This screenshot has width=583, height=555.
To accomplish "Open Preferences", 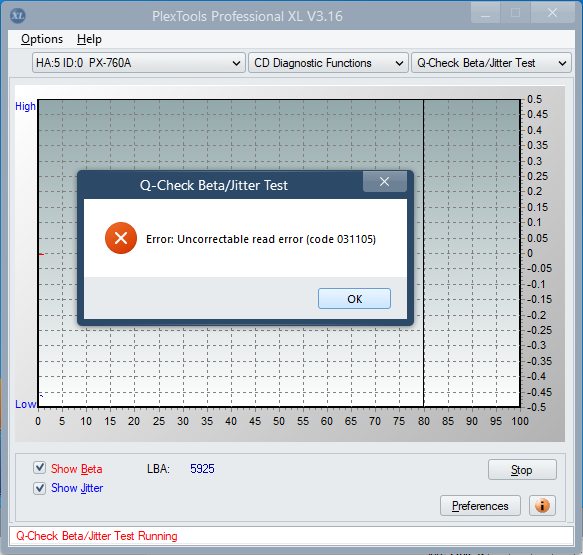I will [x=480, y=506].
